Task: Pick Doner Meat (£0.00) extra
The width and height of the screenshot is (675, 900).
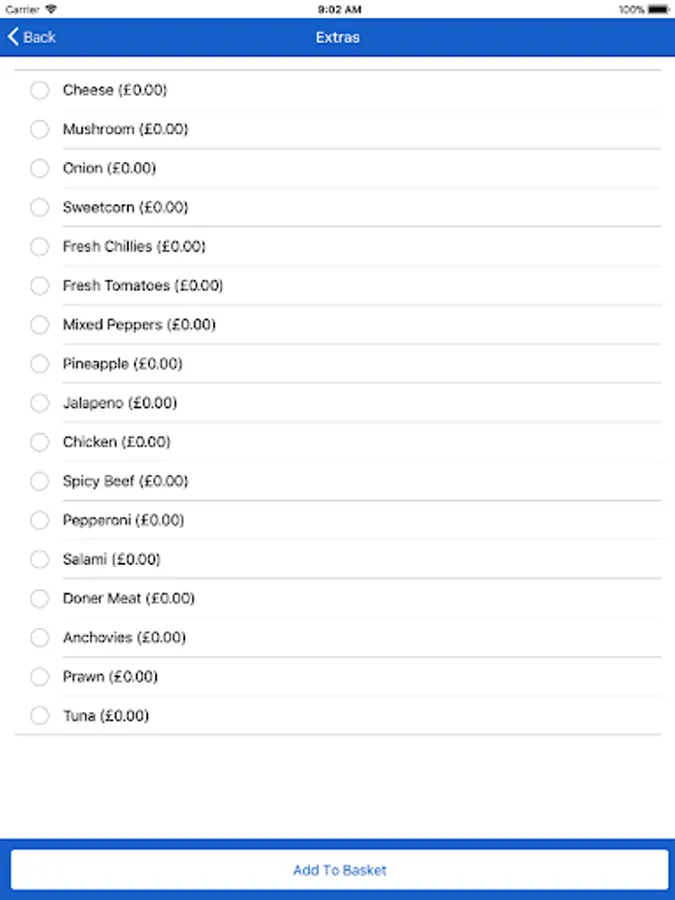Action: [x=338, y=598]
